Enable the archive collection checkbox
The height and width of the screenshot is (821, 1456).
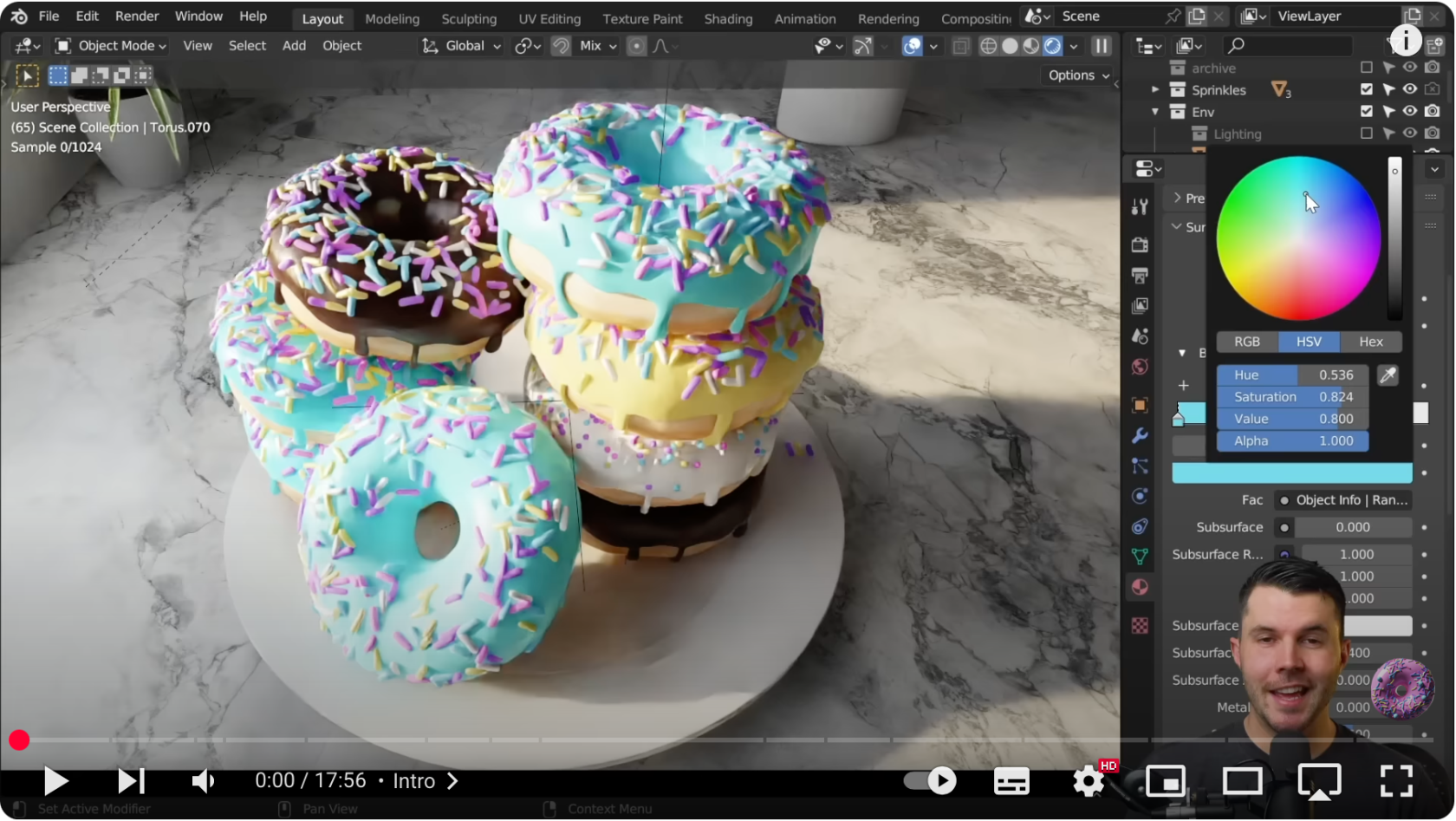tap(1367, 68)
